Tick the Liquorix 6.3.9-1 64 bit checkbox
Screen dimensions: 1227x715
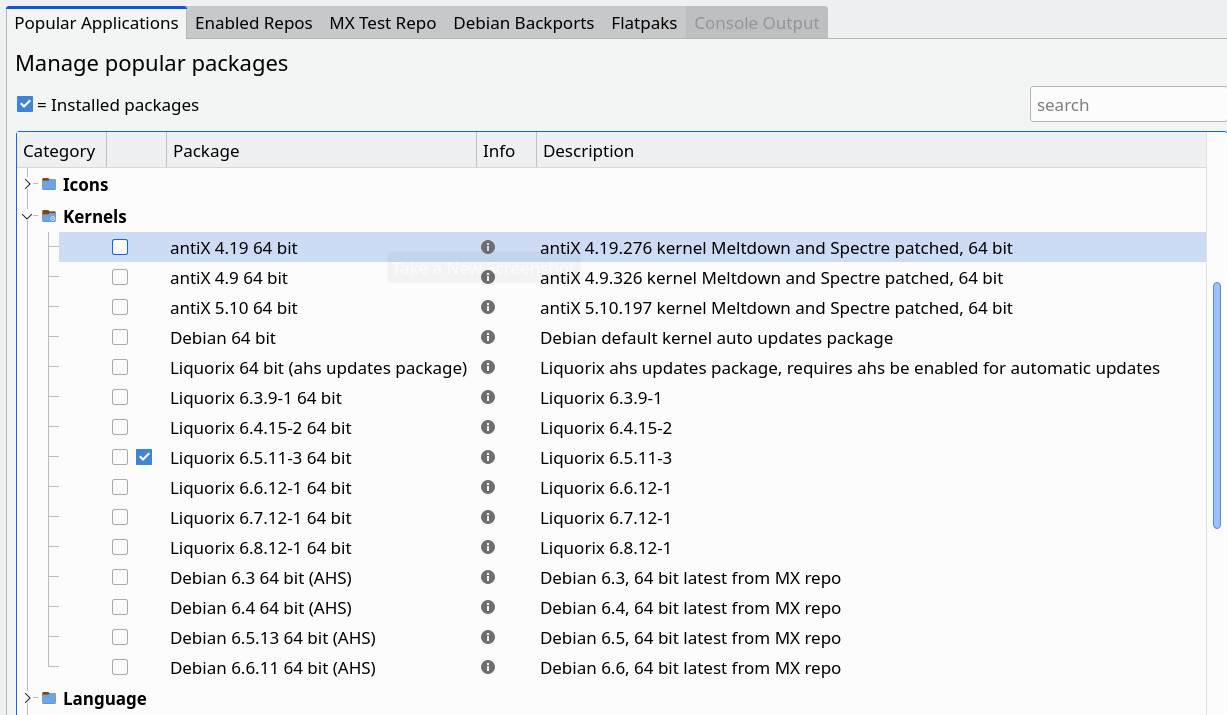[120, 397]
